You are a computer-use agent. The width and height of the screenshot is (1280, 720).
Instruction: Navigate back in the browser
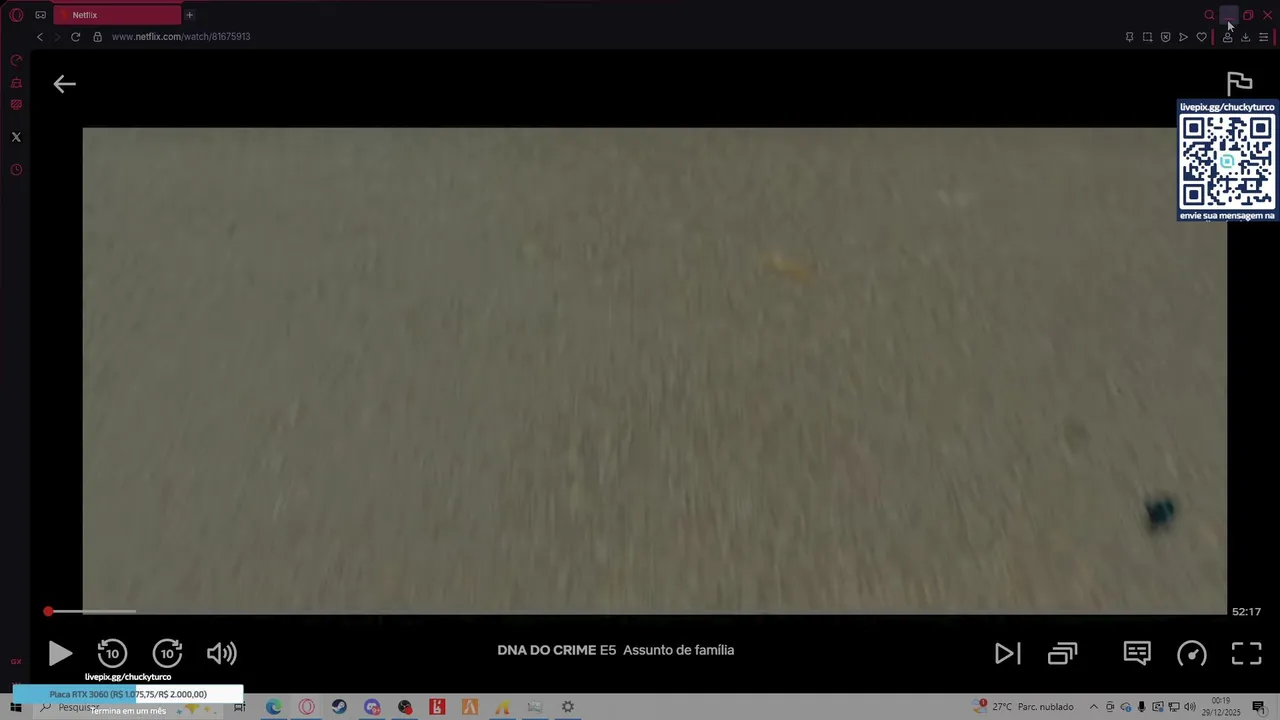pyautogui.click(x=40, y=37)
